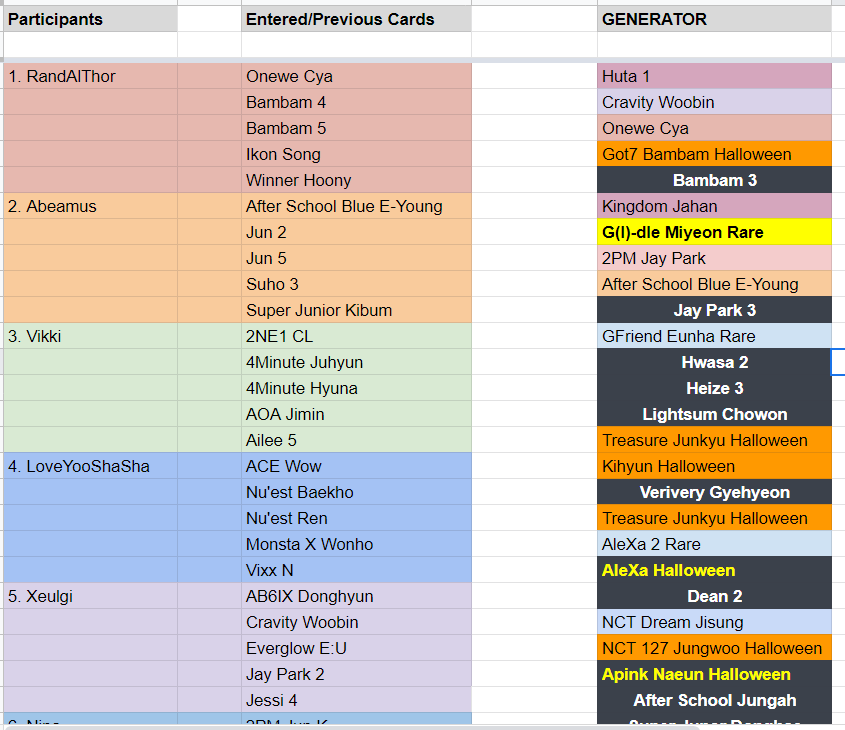This screenshot has height=730, width=845.
Task: Select the 'Jay Park 2' cell
Action: point(356,674)
